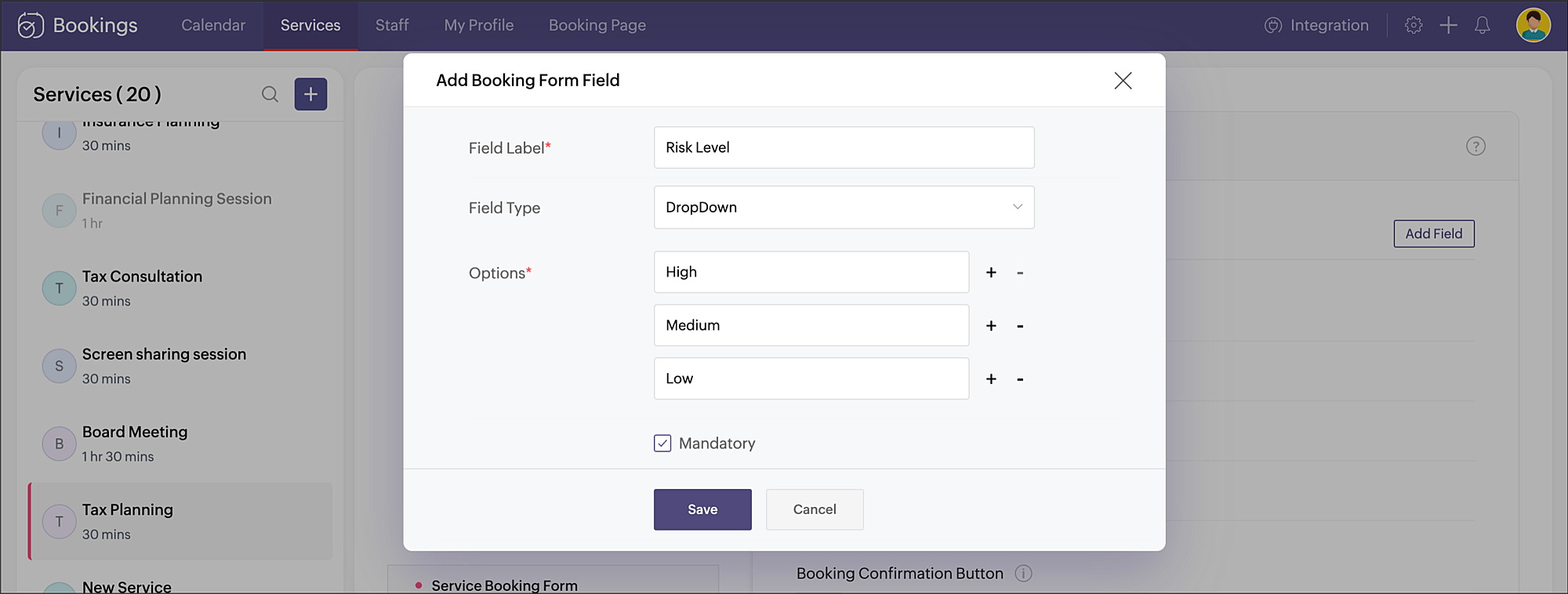Open the user profile avatar

pos(1533,25)
